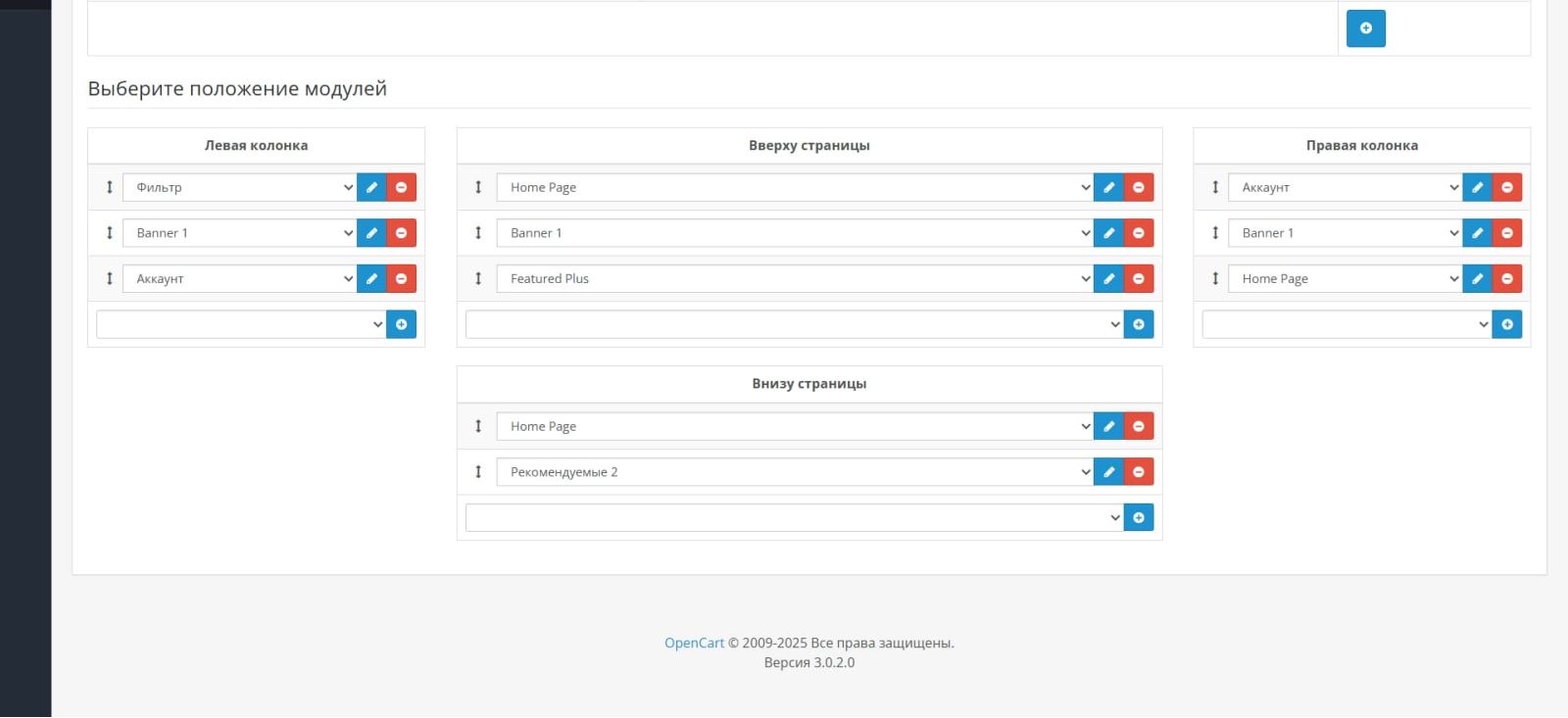This screenshot has width=1568, height=718.
Task: Add module to Вверху страницы
Action: [1139, 324]
